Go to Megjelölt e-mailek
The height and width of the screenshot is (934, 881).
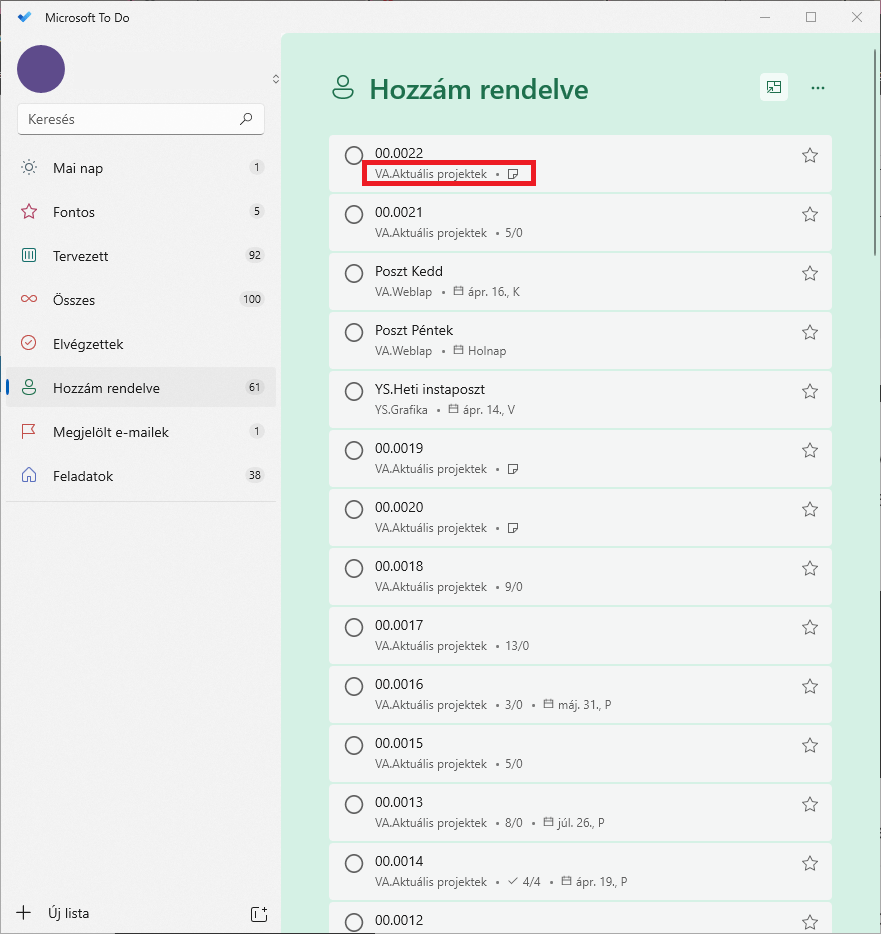[110, 432]
